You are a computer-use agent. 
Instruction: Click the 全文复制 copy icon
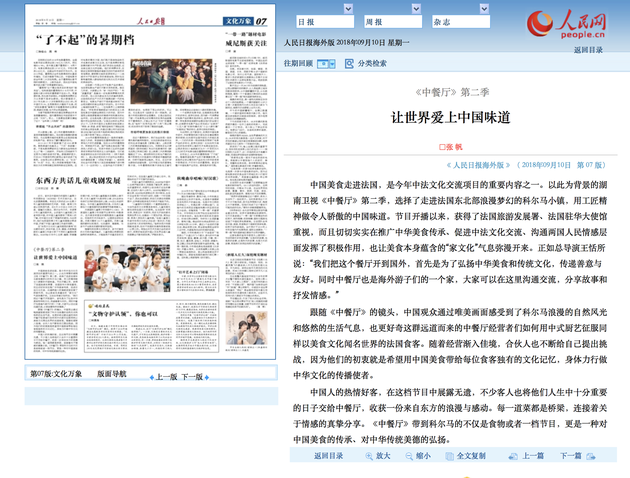pyautogui.click(x=450, y=456)
